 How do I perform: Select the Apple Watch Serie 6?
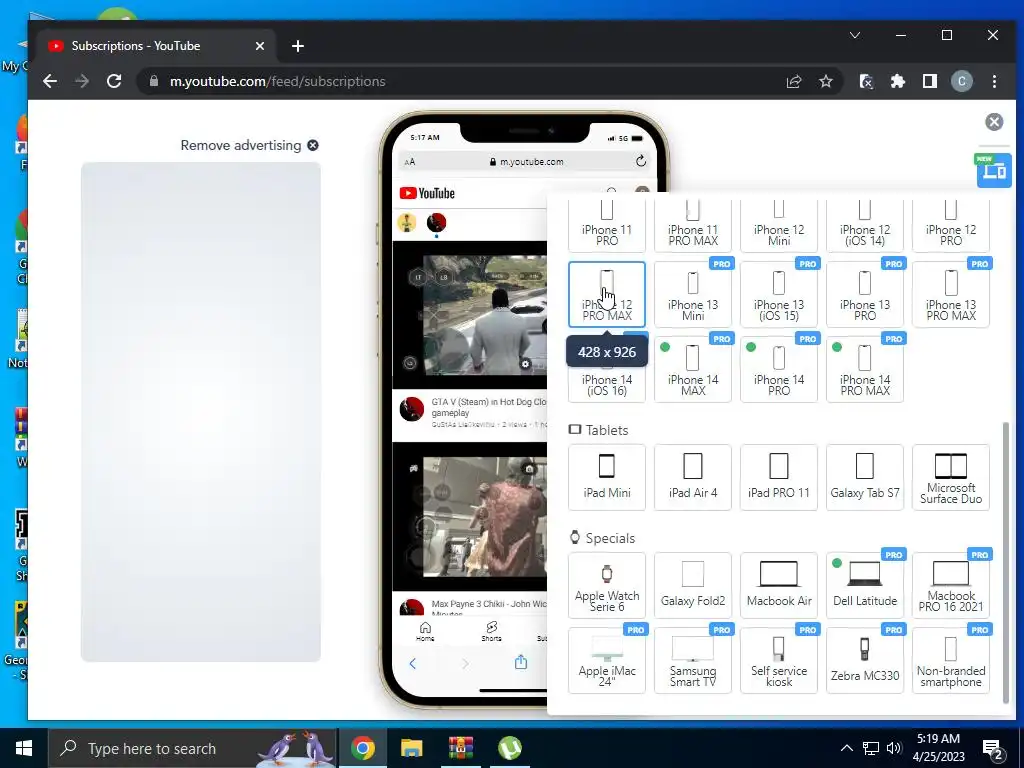pyautogui.click(x=607, y=585)
